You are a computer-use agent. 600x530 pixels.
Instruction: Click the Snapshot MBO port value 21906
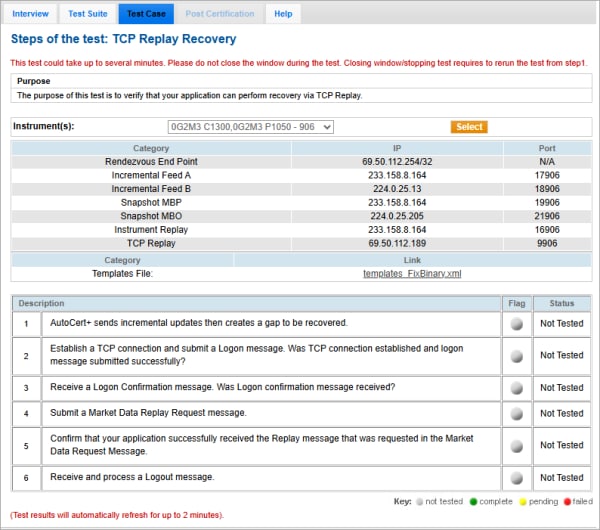click(x=547, y=215)
